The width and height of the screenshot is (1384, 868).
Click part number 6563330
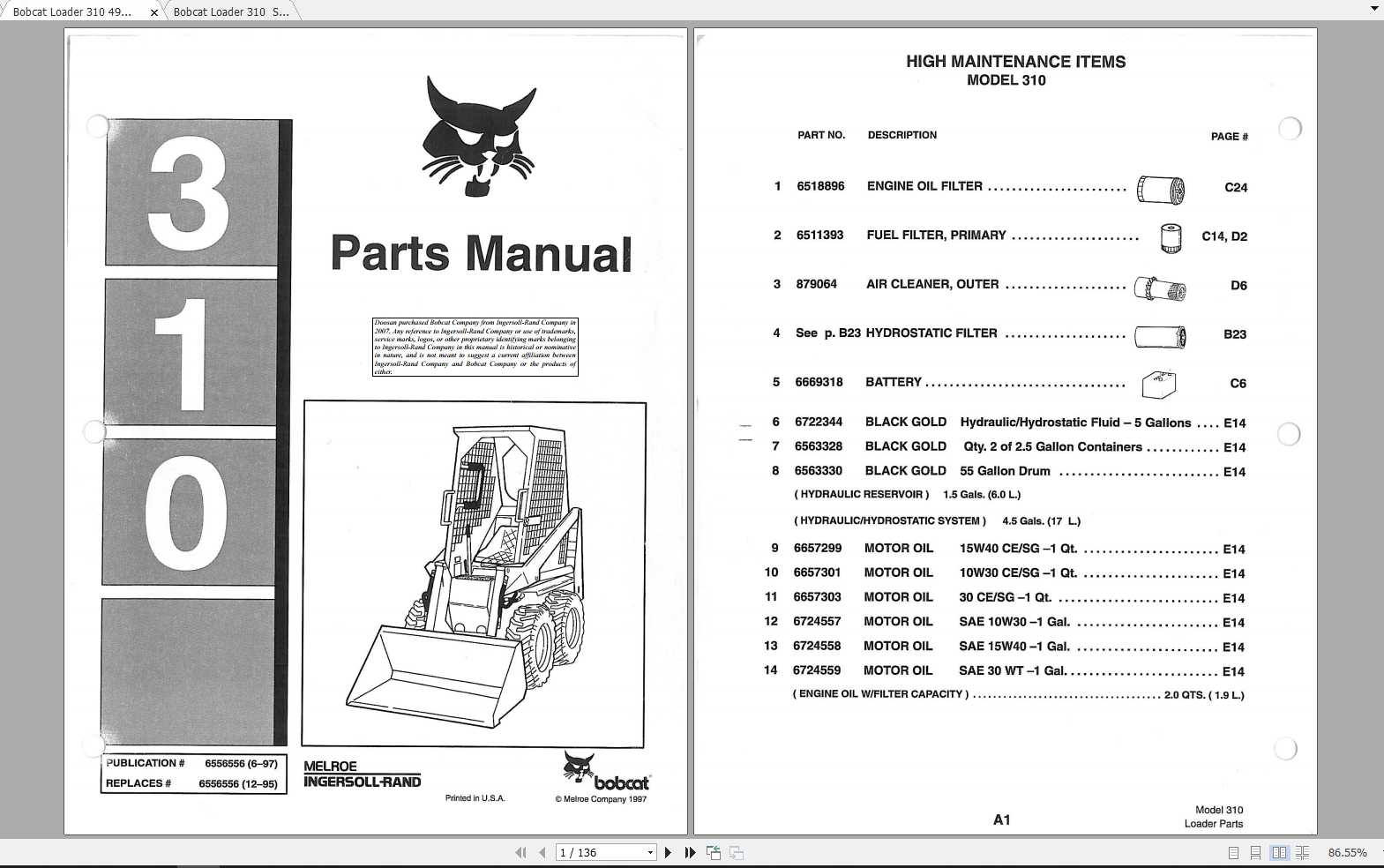[819, 471]
